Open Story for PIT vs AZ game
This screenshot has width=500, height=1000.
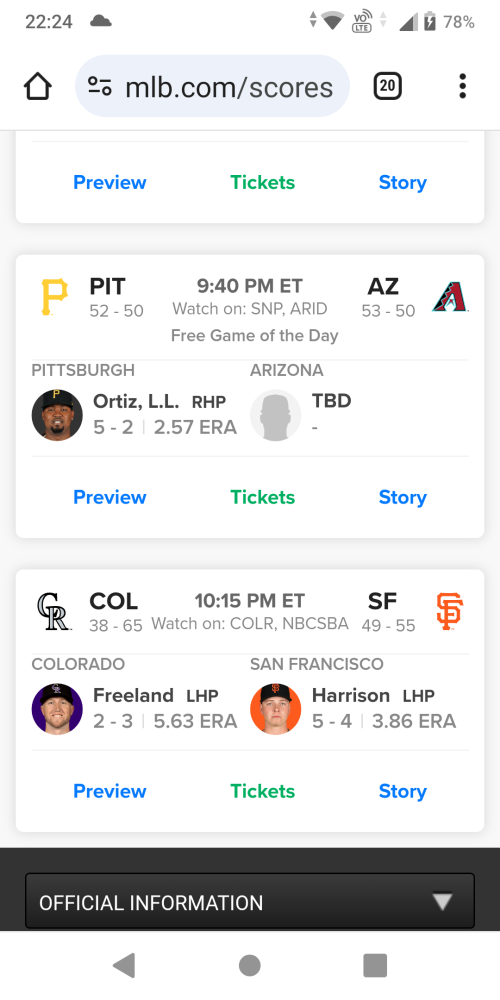click(x=402, y=497)
